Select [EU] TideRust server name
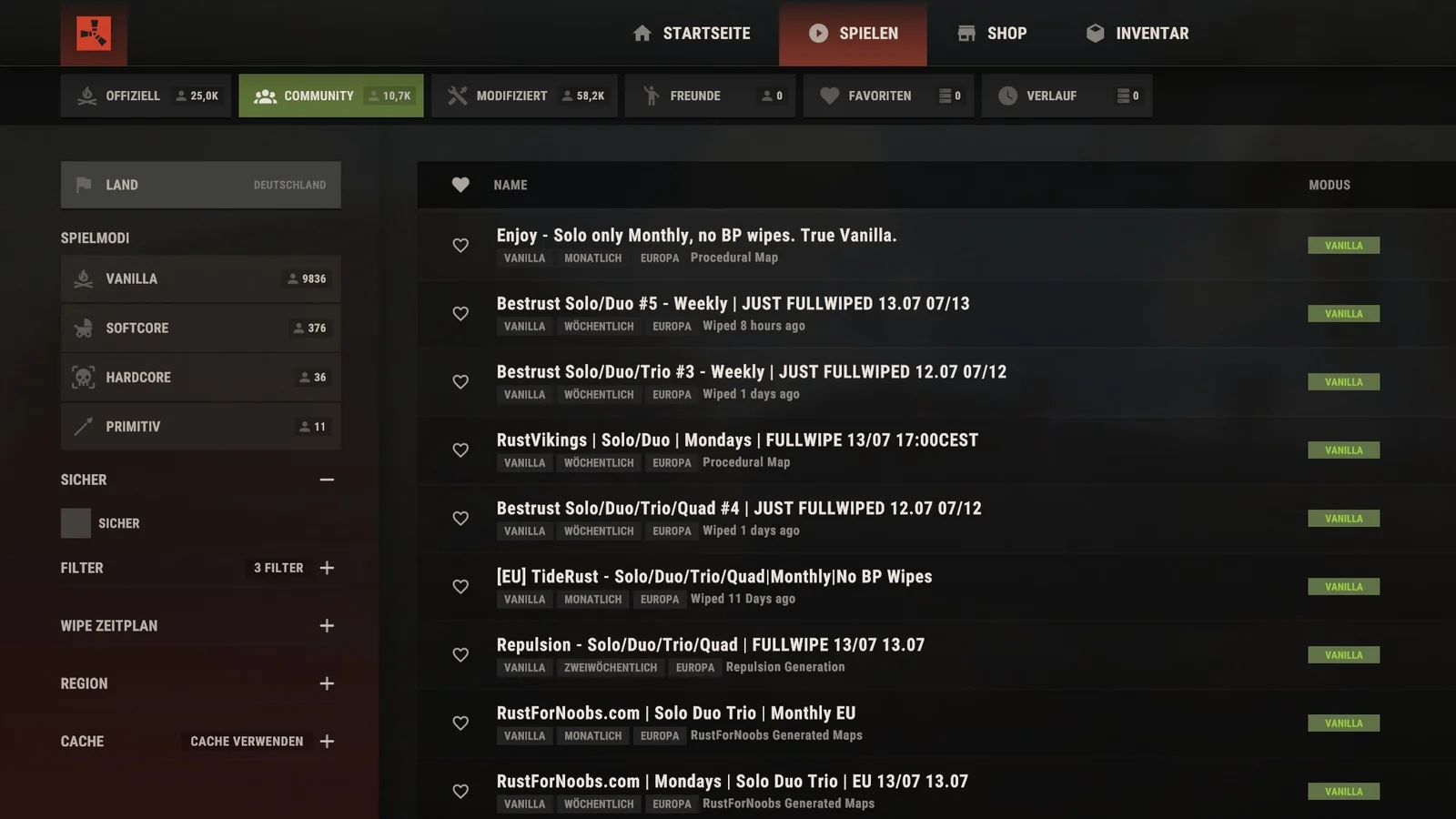 pos(714,576)
